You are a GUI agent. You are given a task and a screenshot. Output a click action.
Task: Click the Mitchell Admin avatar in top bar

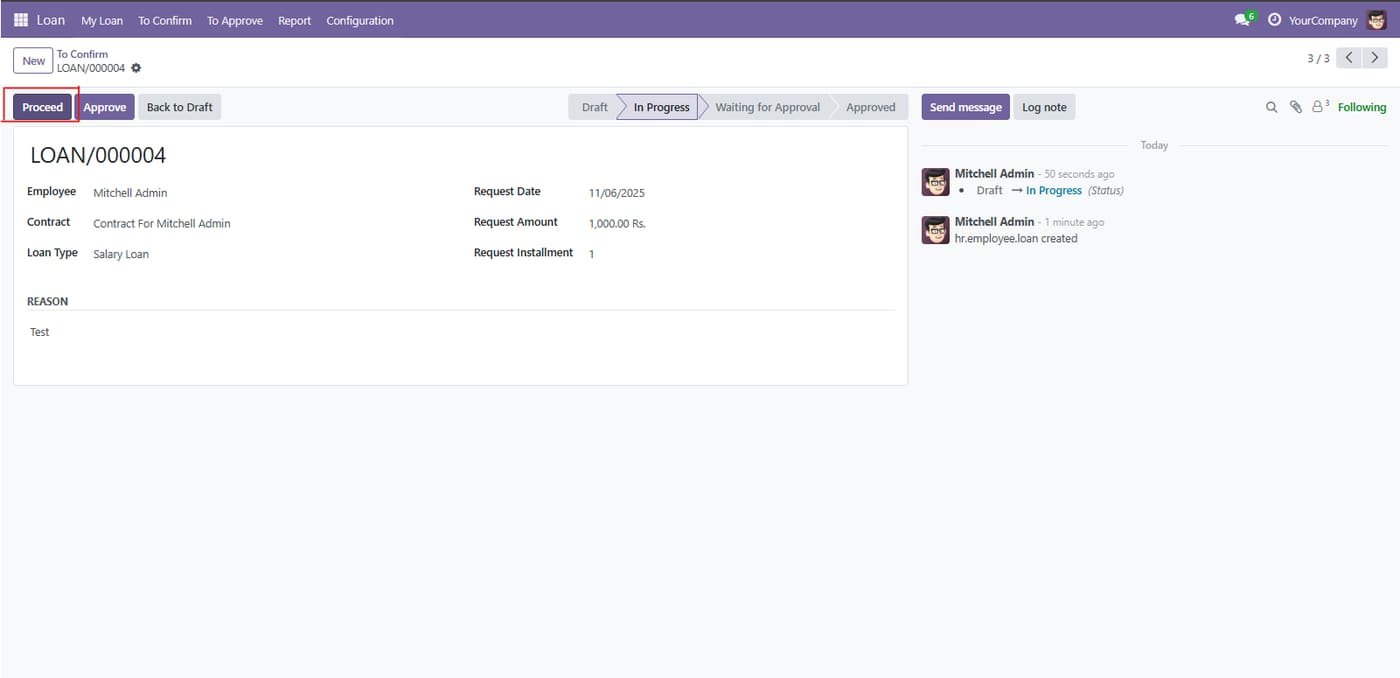1377,20
